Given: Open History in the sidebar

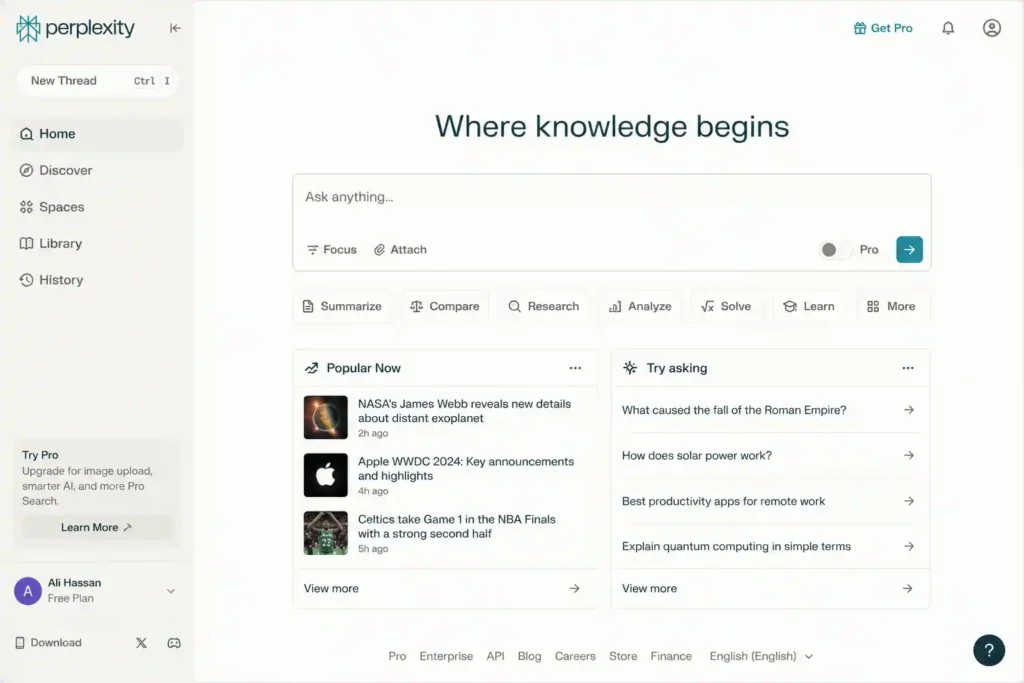Looking at the screenshot, I should 52,280.
